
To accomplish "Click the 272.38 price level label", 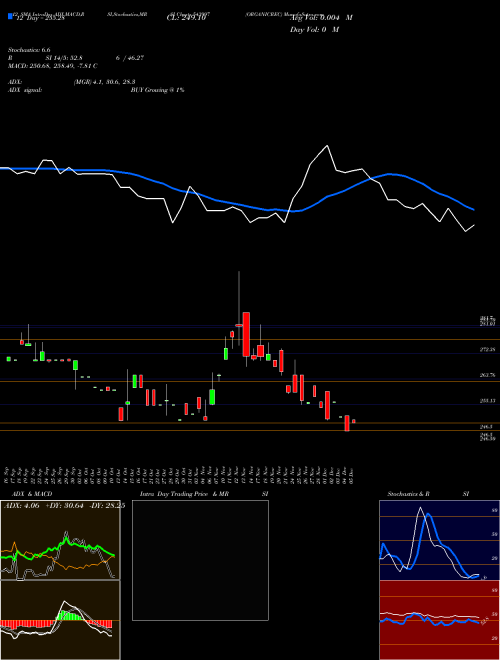I will (487, 350).
